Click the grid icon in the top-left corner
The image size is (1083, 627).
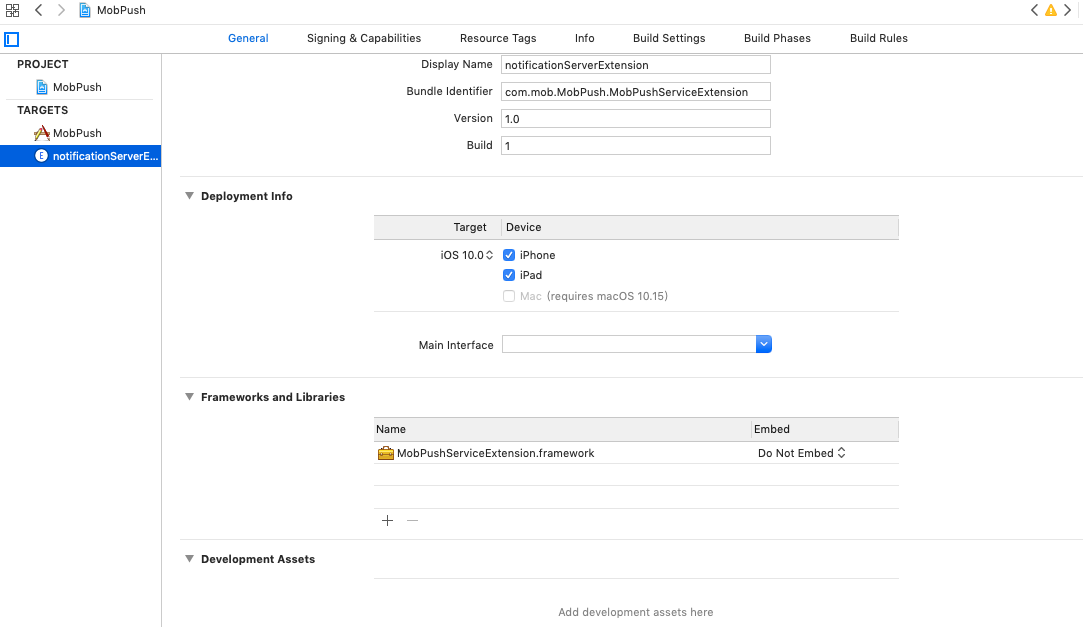coord(12,11)
